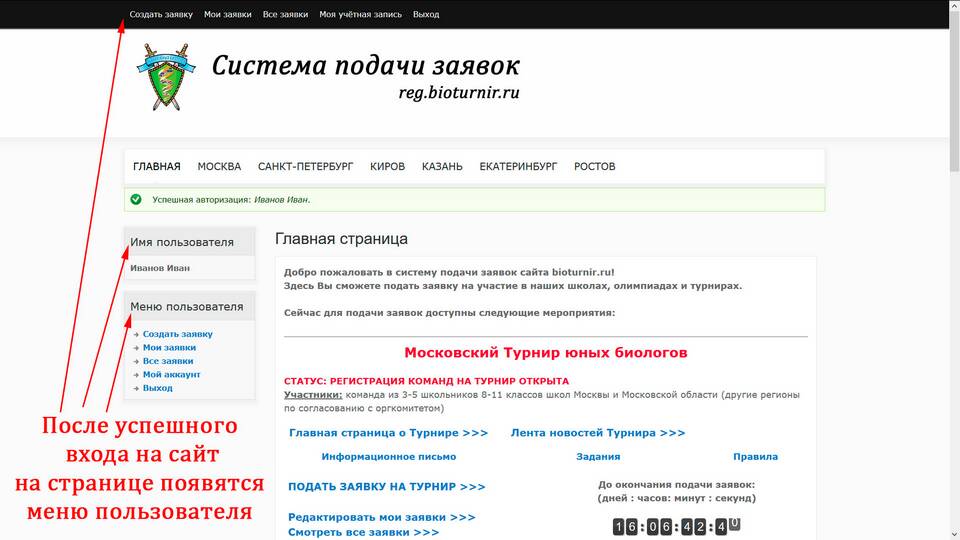Select the САНКТ-ПЕТЕРБУРГ tab

(x=306, y=167)
